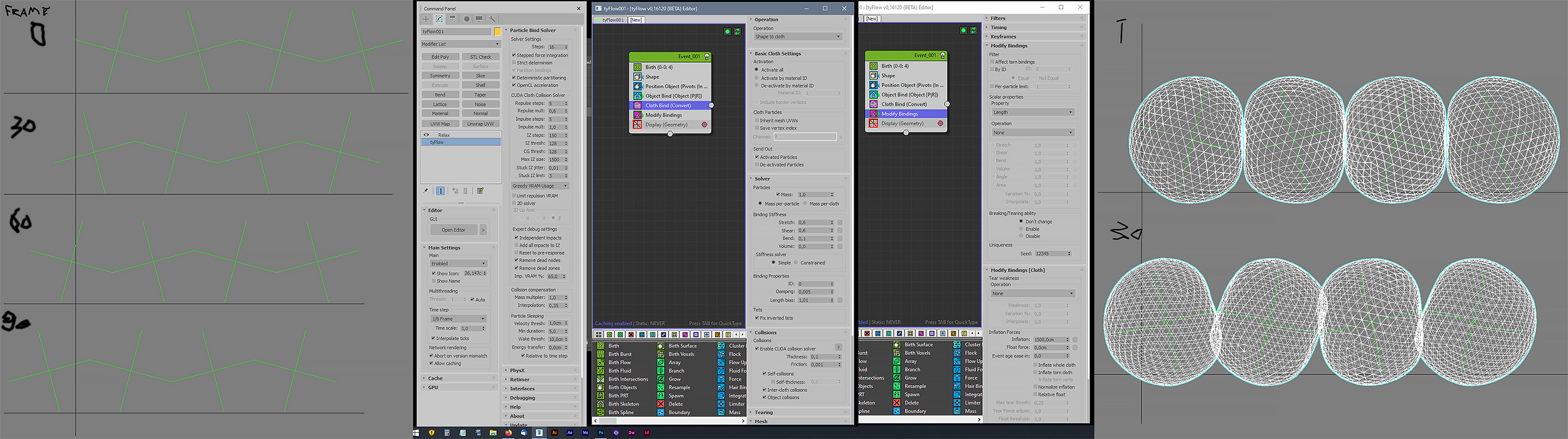The height and width of the screenshot is (439, 1568).
Task: Click the STL Check modifier button
Action: (480, 57)
